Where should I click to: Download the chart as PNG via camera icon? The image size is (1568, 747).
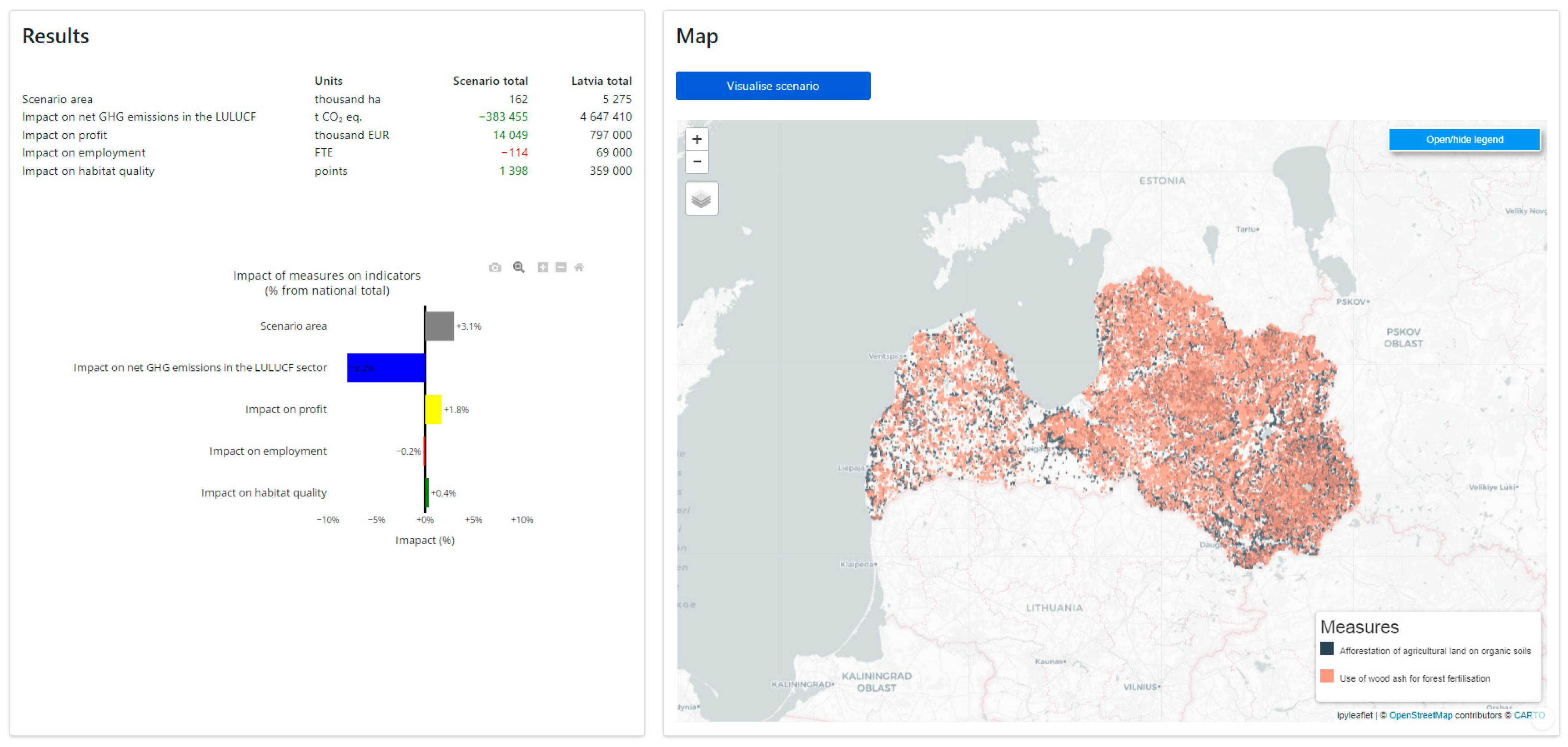(x=495, y=268)
